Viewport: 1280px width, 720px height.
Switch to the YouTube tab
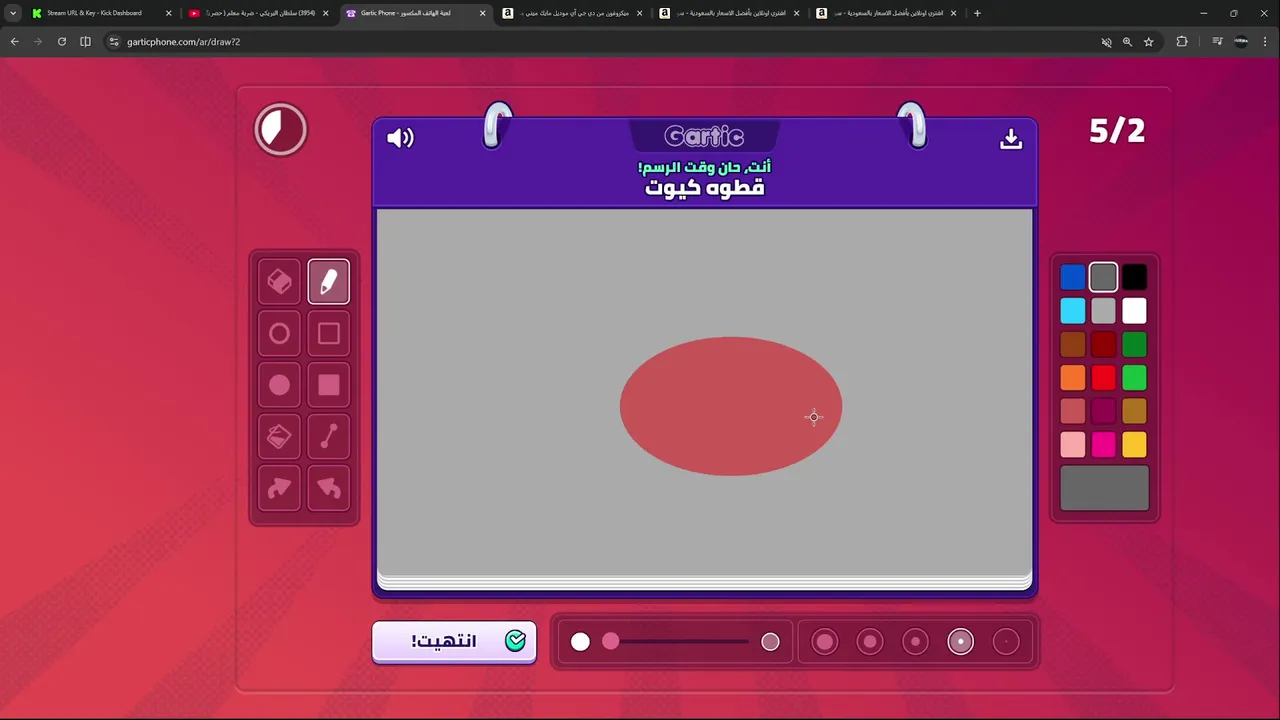pos(256,13)
